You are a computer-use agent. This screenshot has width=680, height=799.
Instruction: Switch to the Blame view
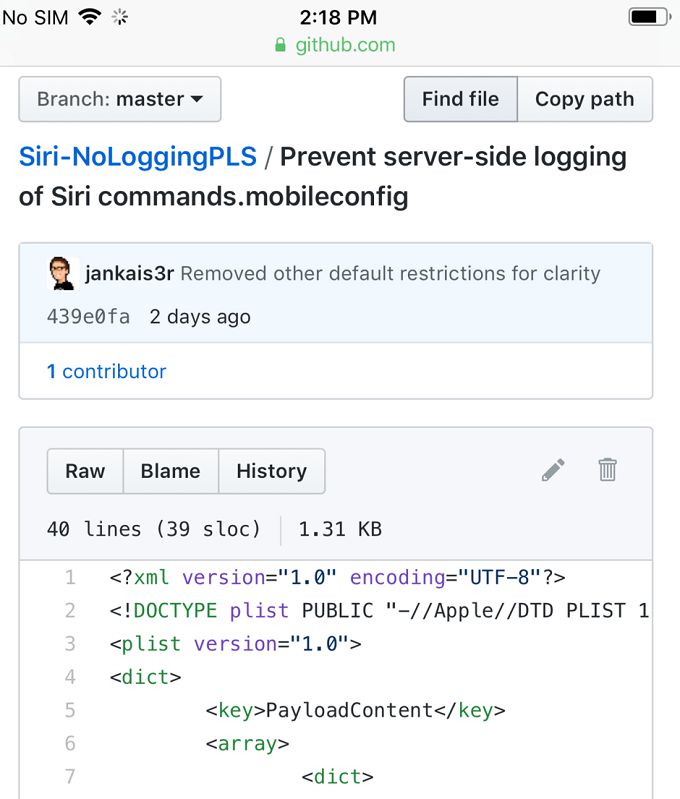point(170,471)
